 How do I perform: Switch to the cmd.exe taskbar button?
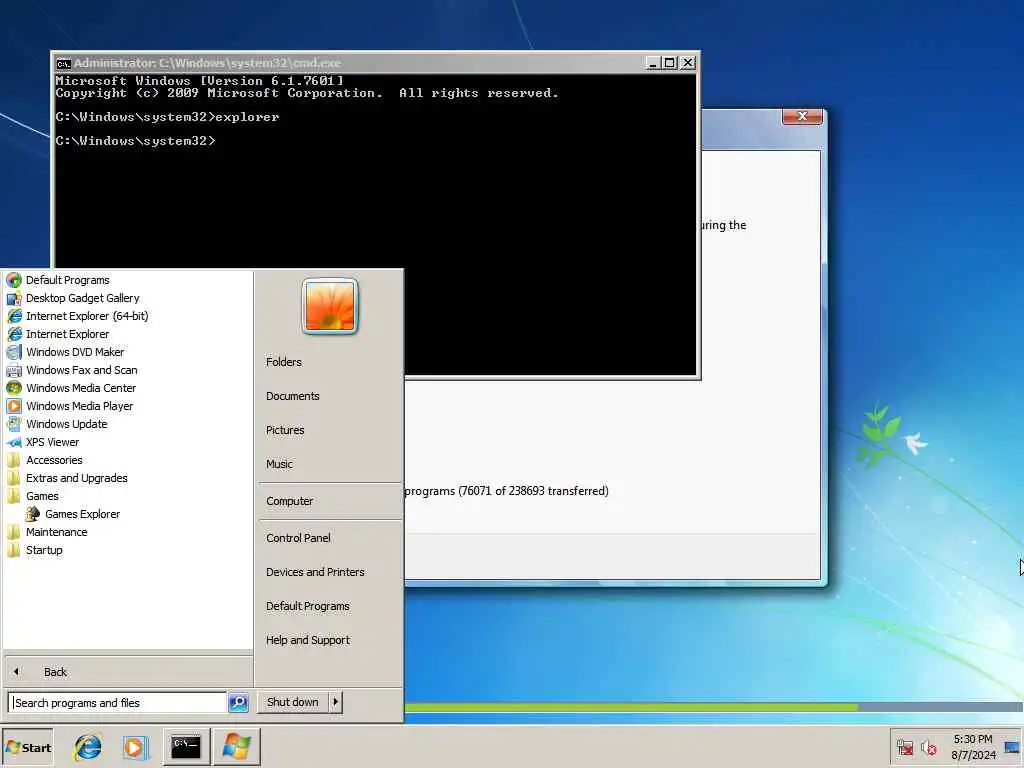(x=186, y=747)
